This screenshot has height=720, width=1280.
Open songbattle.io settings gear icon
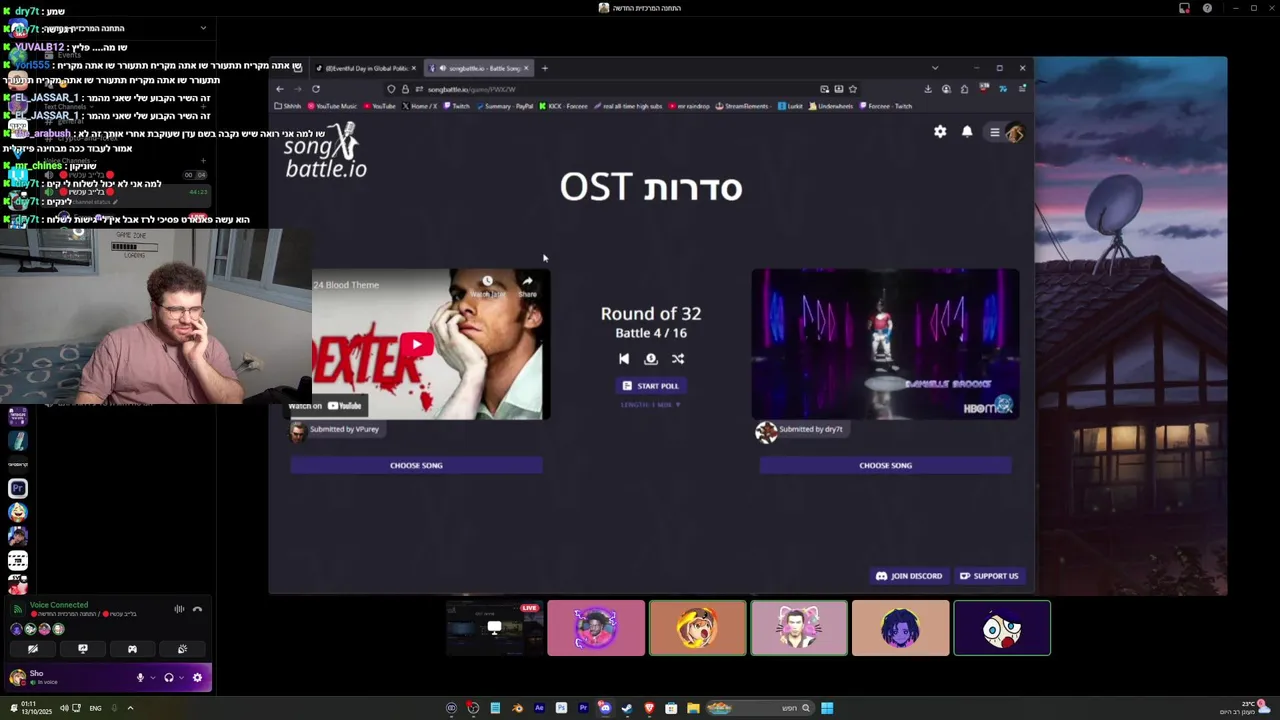coord(940,131)
